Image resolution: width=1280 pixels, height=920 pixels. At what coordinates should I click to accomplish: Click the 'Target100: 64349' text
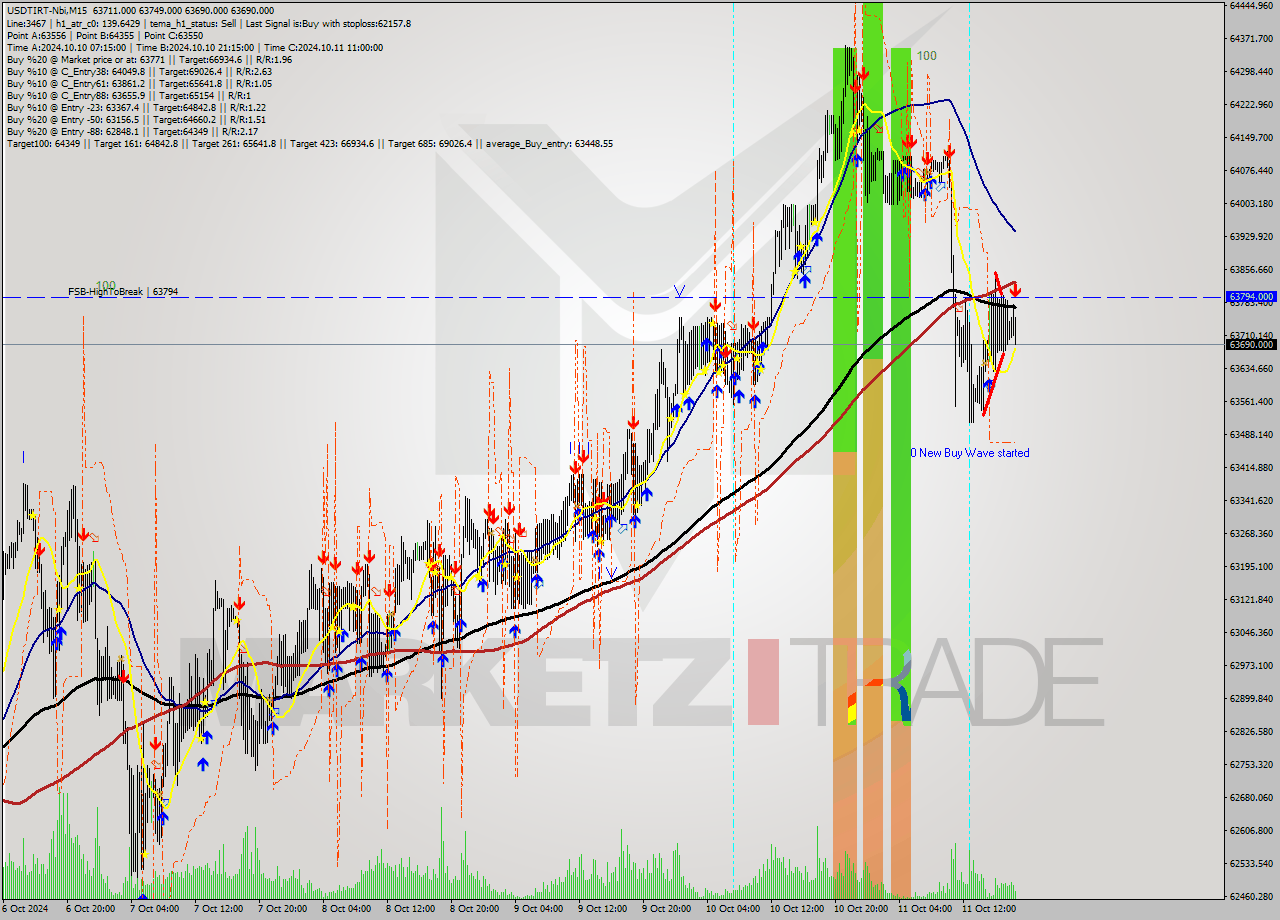[43, 143]
